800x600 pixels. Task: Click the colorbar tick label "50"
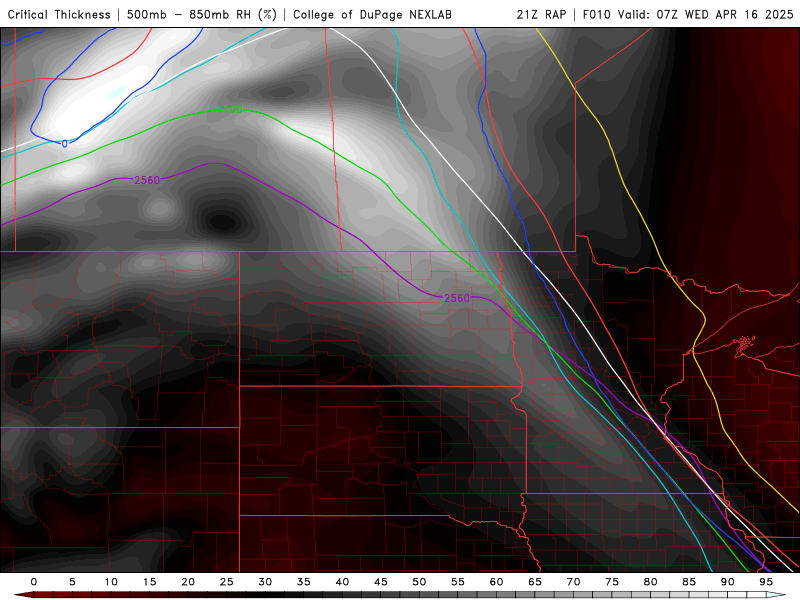point(419,582)
